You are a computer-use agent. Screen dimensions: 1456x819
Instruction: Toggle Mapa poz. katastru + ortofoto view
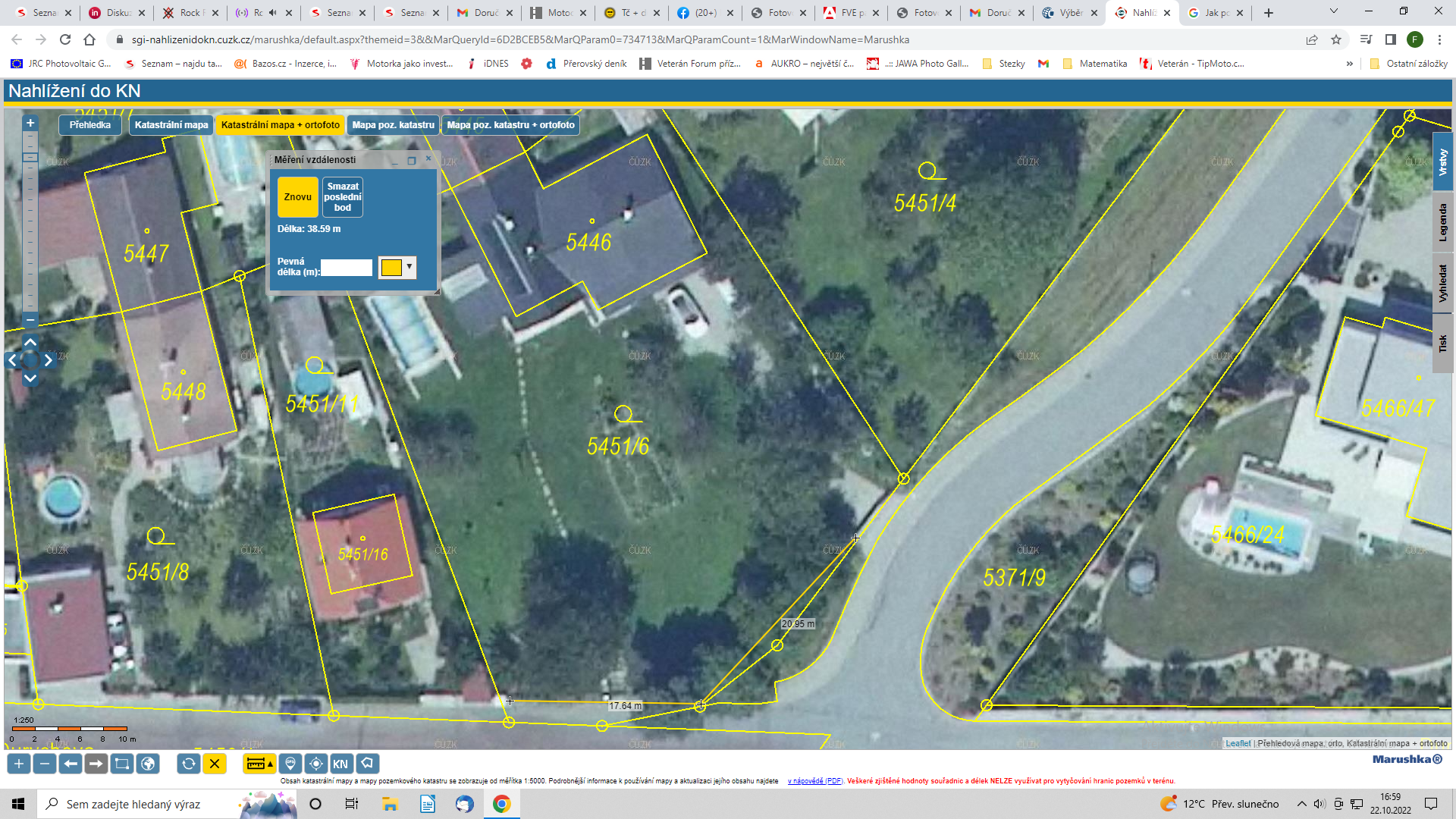510,125
